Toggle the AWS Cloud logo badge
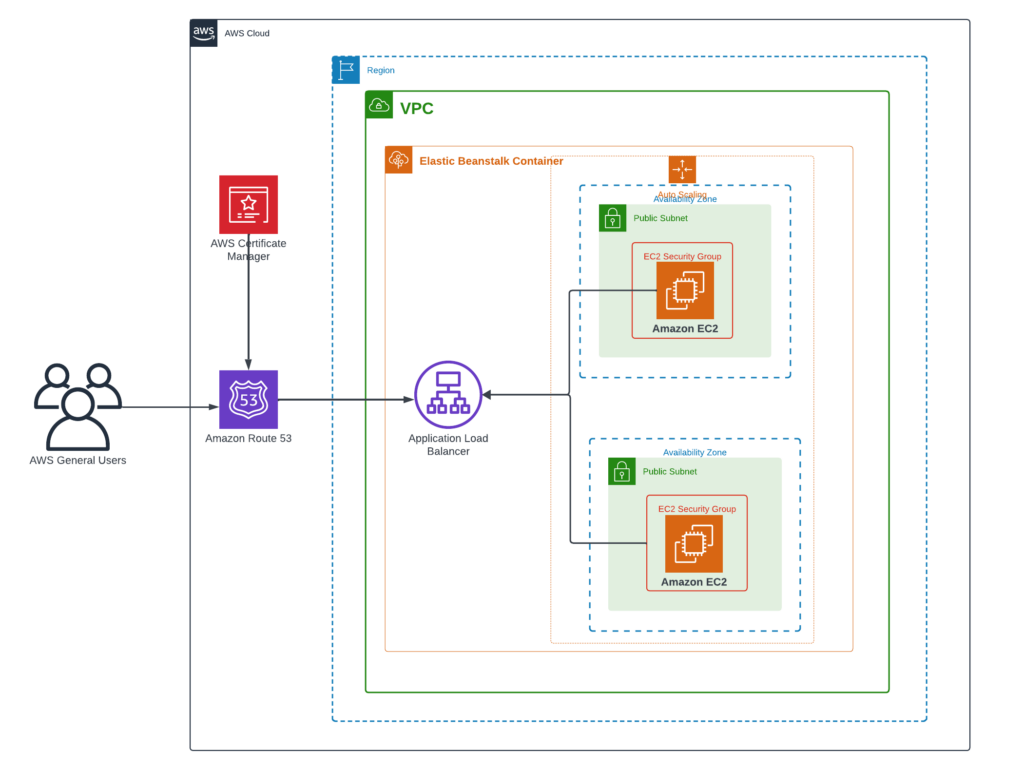The height and width of the screenshot is (770, 1024). (203, 33)
